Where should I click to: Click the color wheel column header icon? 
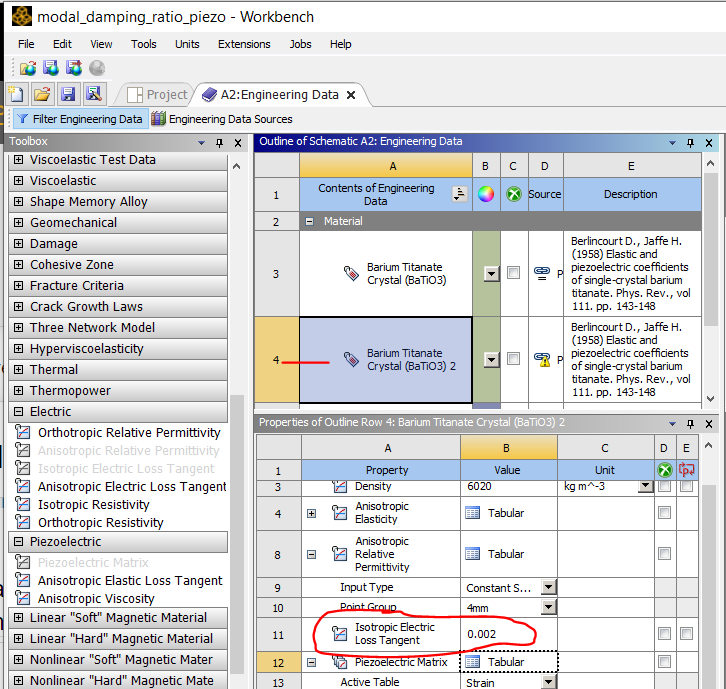pyautogui.click(x=486, y=194)
